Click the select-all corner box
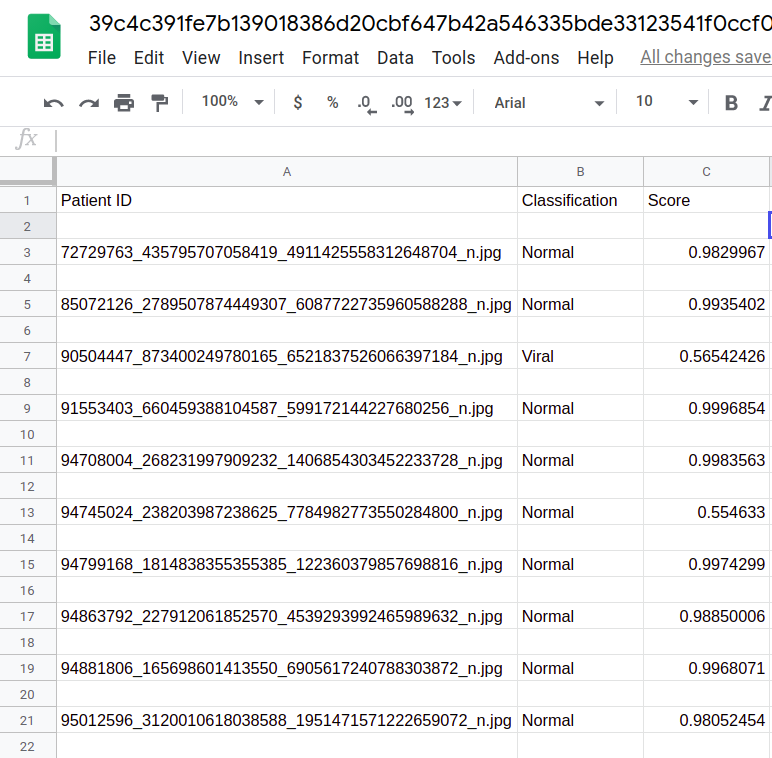The width and height of the screenshot is (772, 758). point(27,171)
